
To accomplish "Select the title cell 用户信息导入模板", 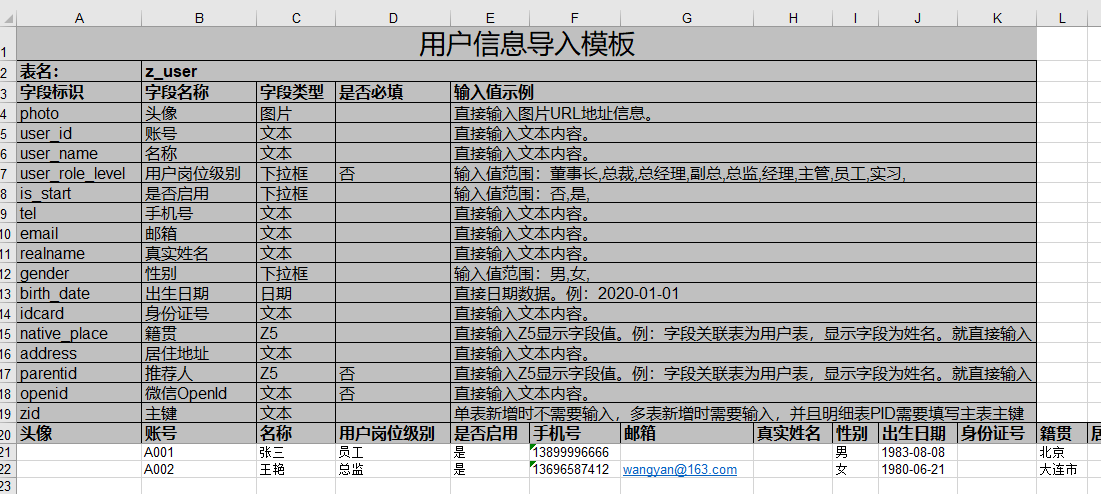I will 527,44.
